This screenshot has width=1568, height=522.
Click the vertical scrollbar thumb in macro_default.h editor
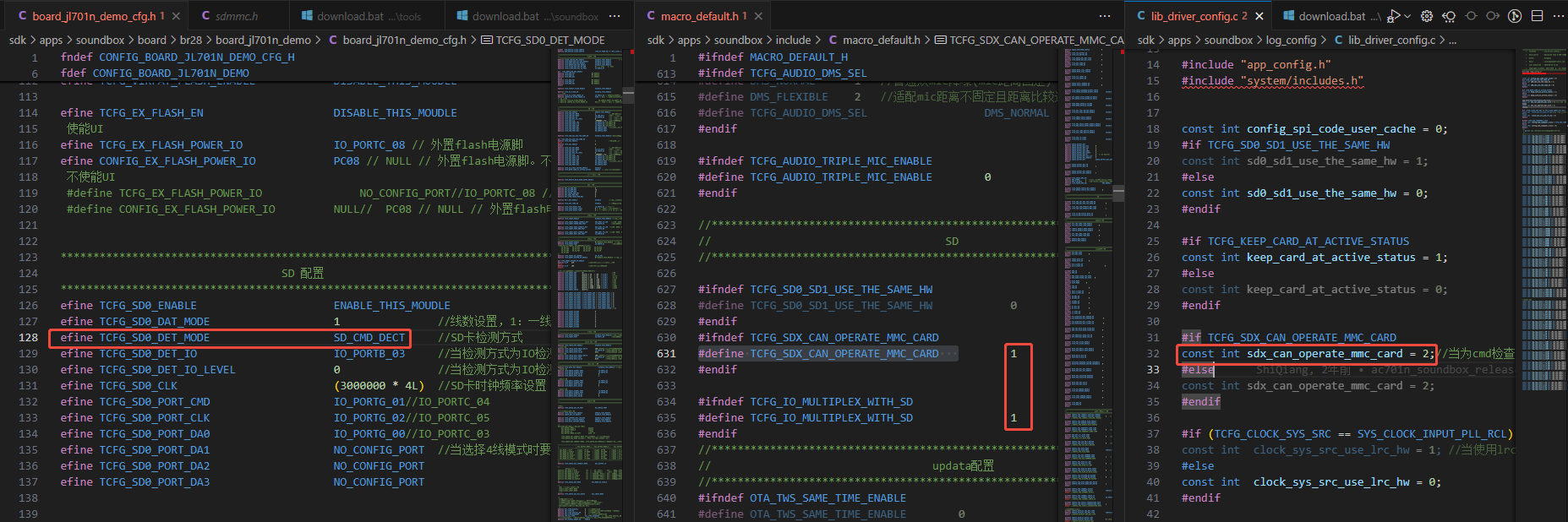[x=1118, y=193]
